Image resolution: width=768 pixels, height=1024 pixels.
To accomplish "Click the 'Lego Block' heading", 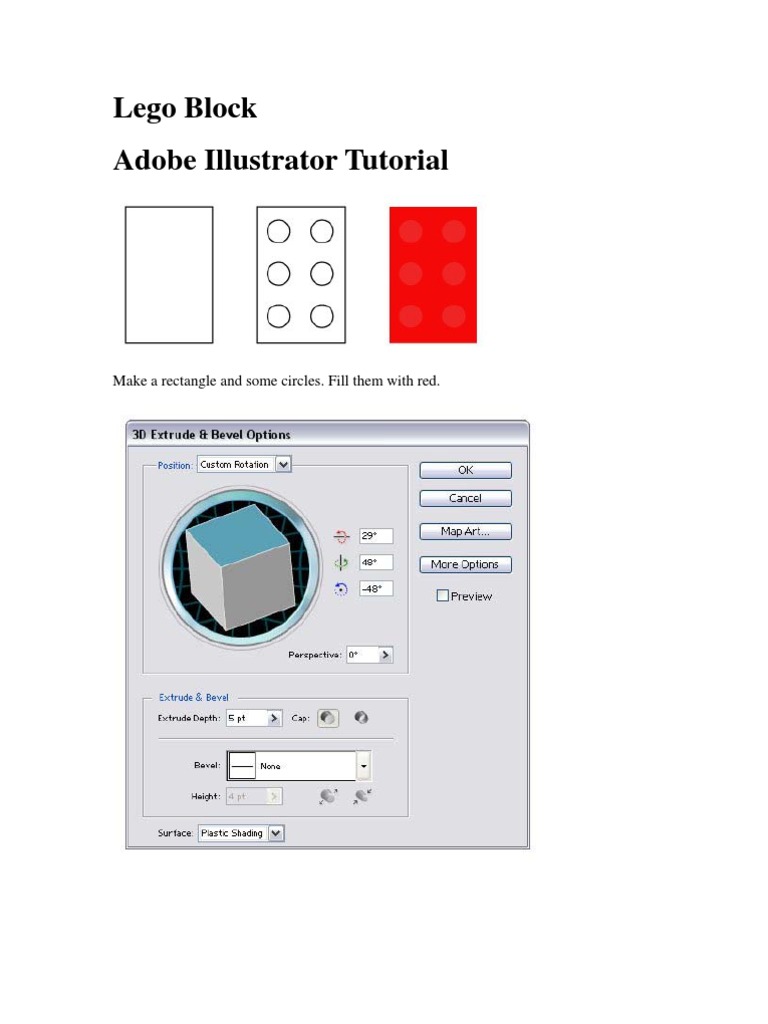I will point(185,108).
